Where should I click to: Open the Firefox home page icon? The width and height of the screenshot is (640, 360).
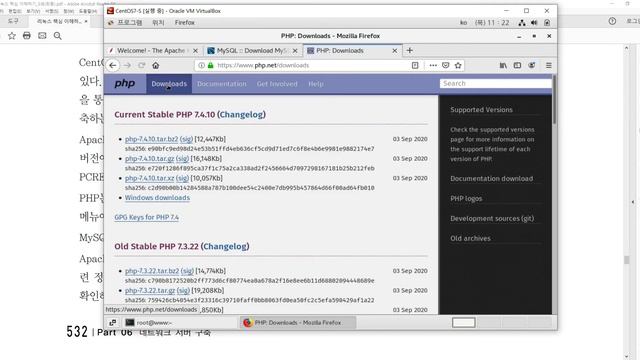[x=156, y=65]
